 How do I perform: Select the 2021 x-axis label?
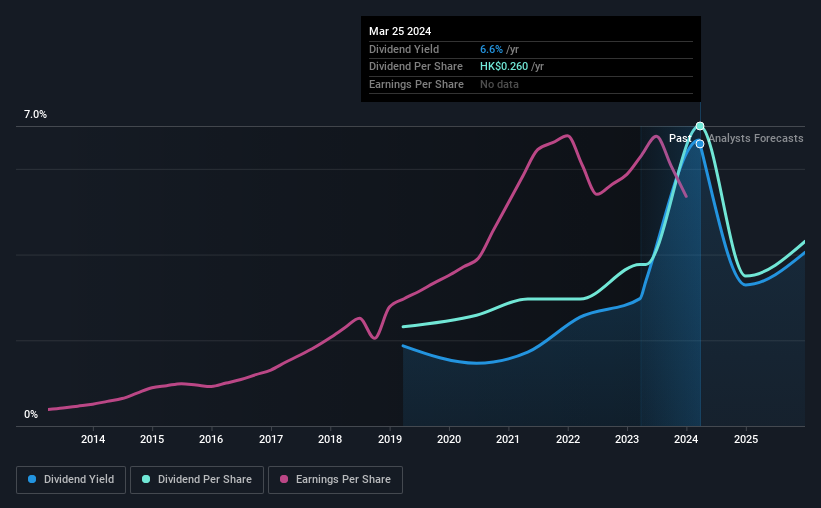[509, 439]
